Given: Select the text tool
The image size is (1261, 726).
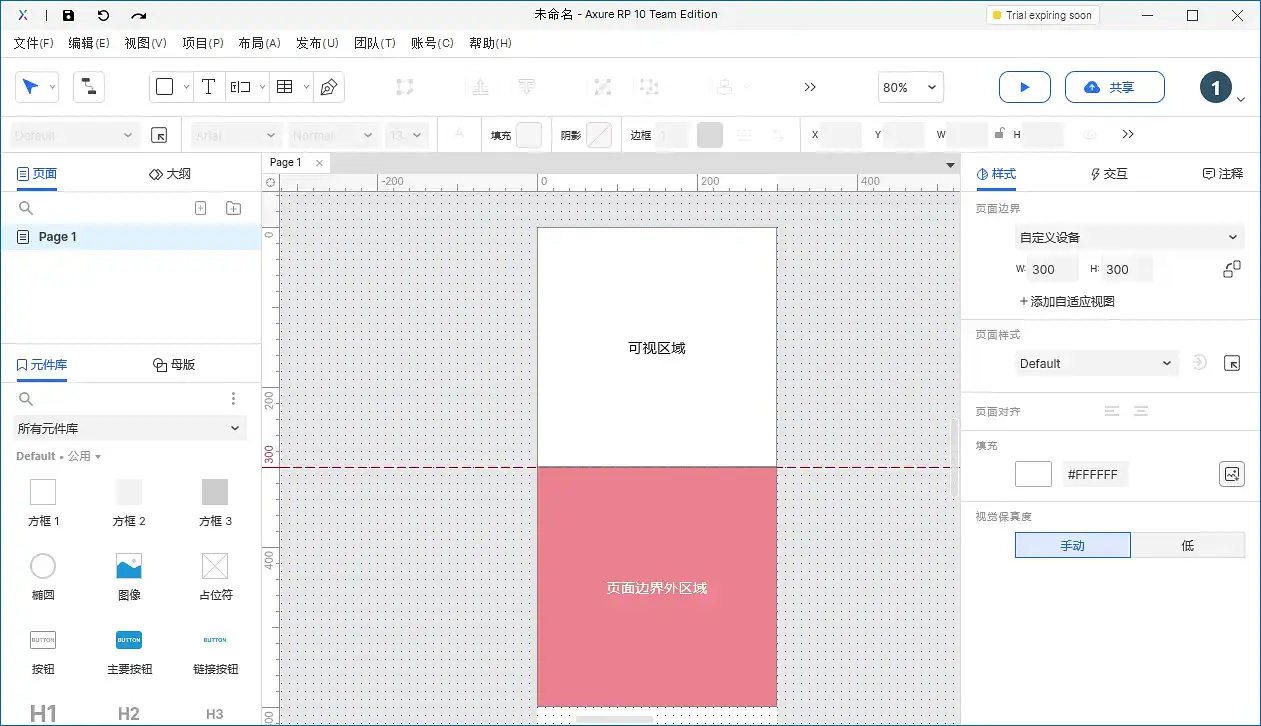Looking at the screenshot, I should coord(209,87).
